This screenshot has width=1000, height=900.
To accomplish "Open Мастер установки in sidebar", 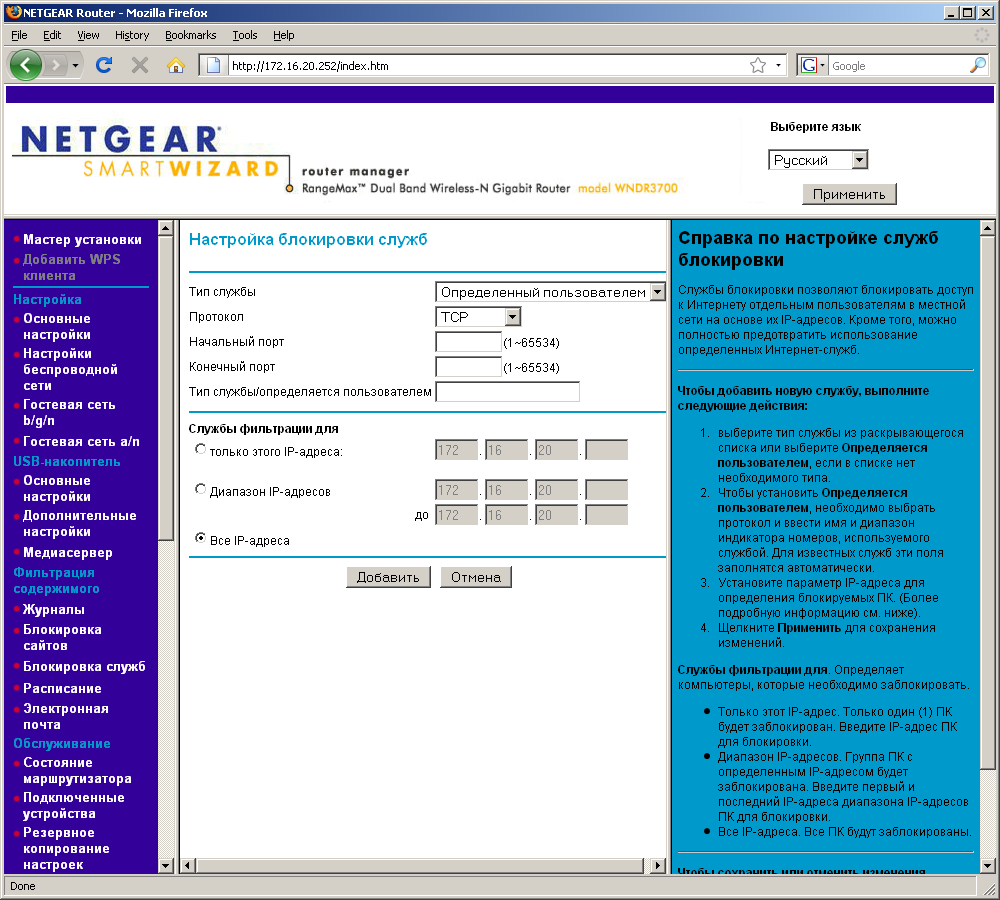I will 82,240.
